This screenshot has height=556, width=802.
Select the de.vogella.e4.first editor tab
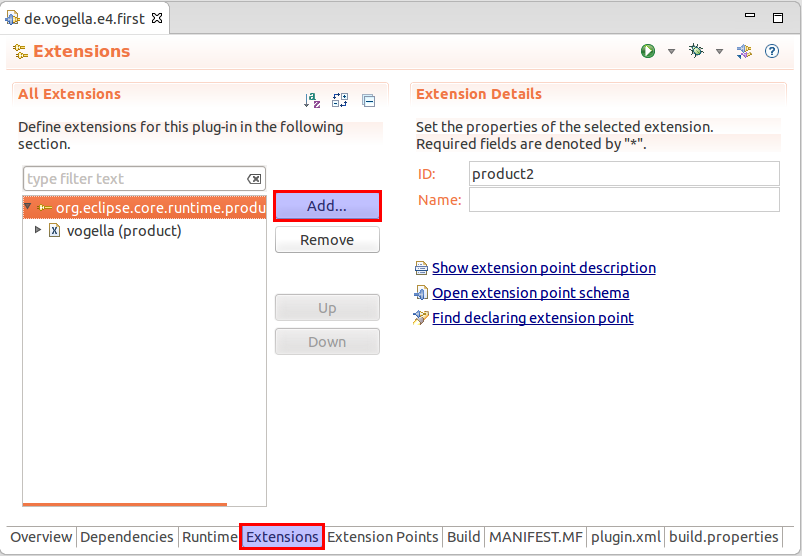click(x=84, y=19)
